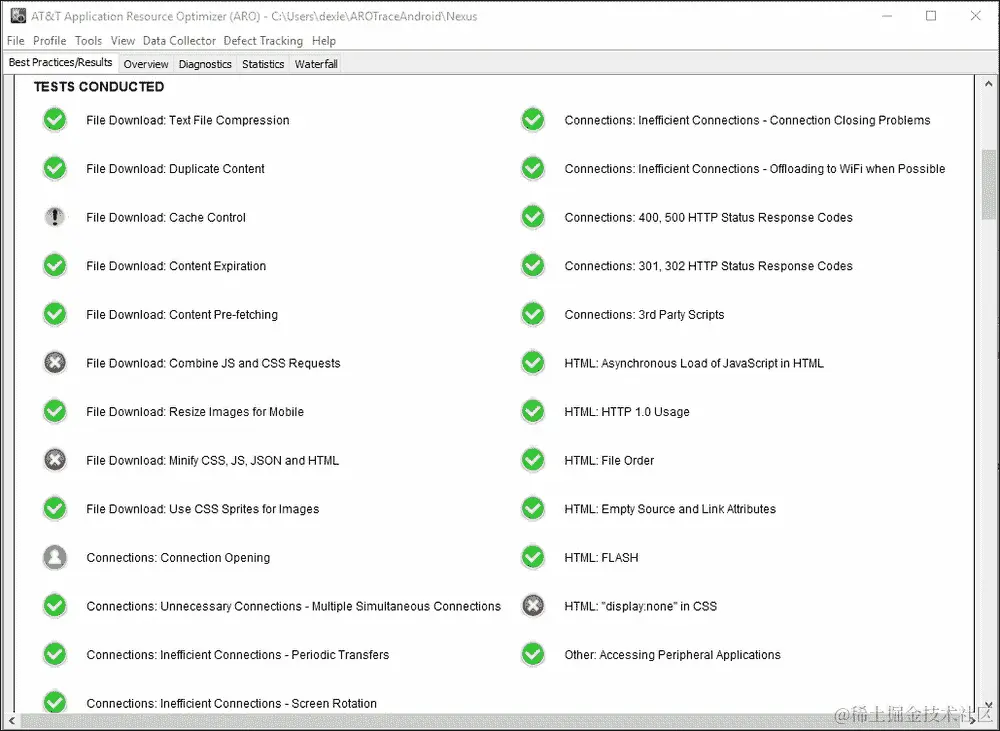Click the check icon beside HTML: File Order

pos(533,460)
